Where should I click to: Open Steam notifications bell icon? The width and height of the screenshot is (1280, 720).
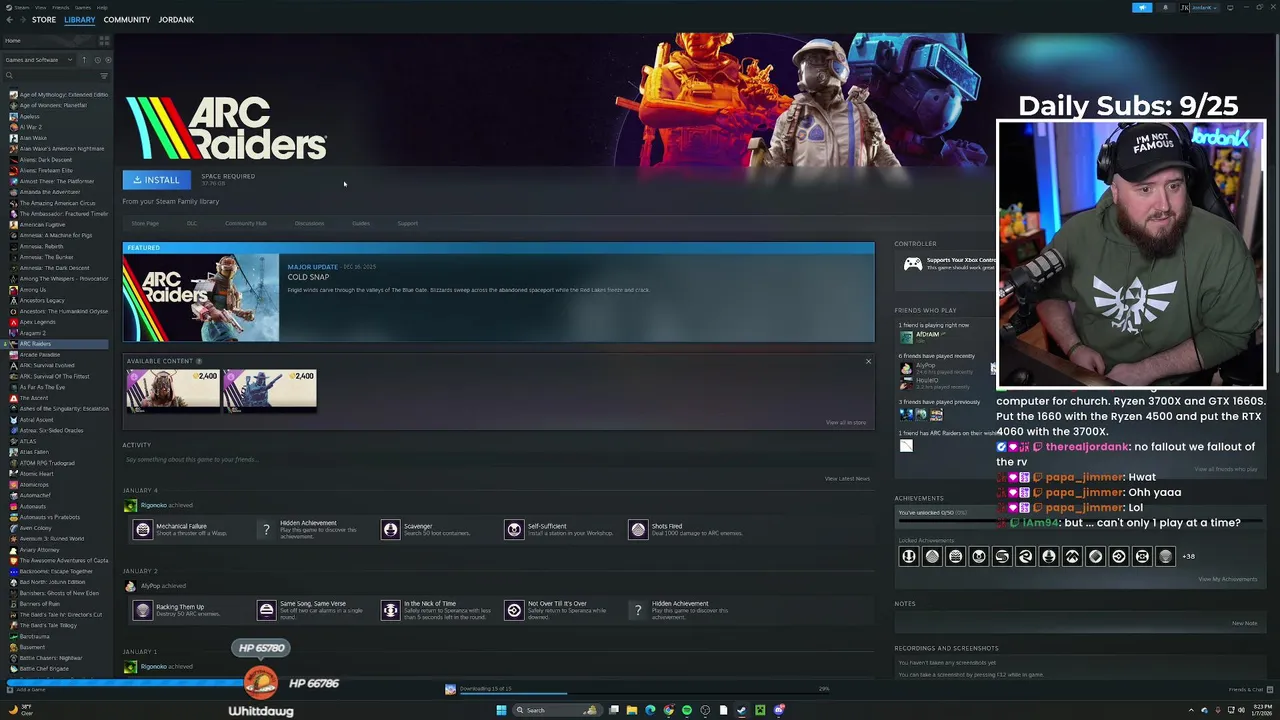1165,7
